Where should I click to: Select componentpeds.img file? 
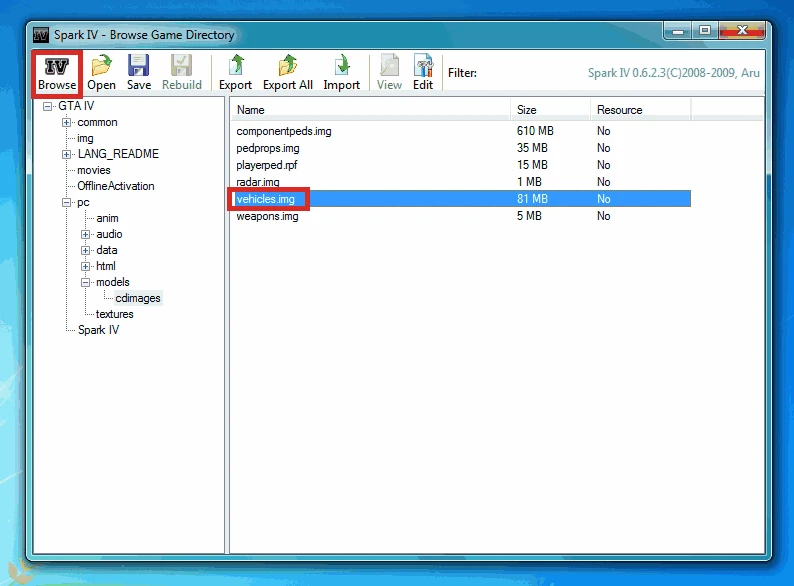click(284, 131)
